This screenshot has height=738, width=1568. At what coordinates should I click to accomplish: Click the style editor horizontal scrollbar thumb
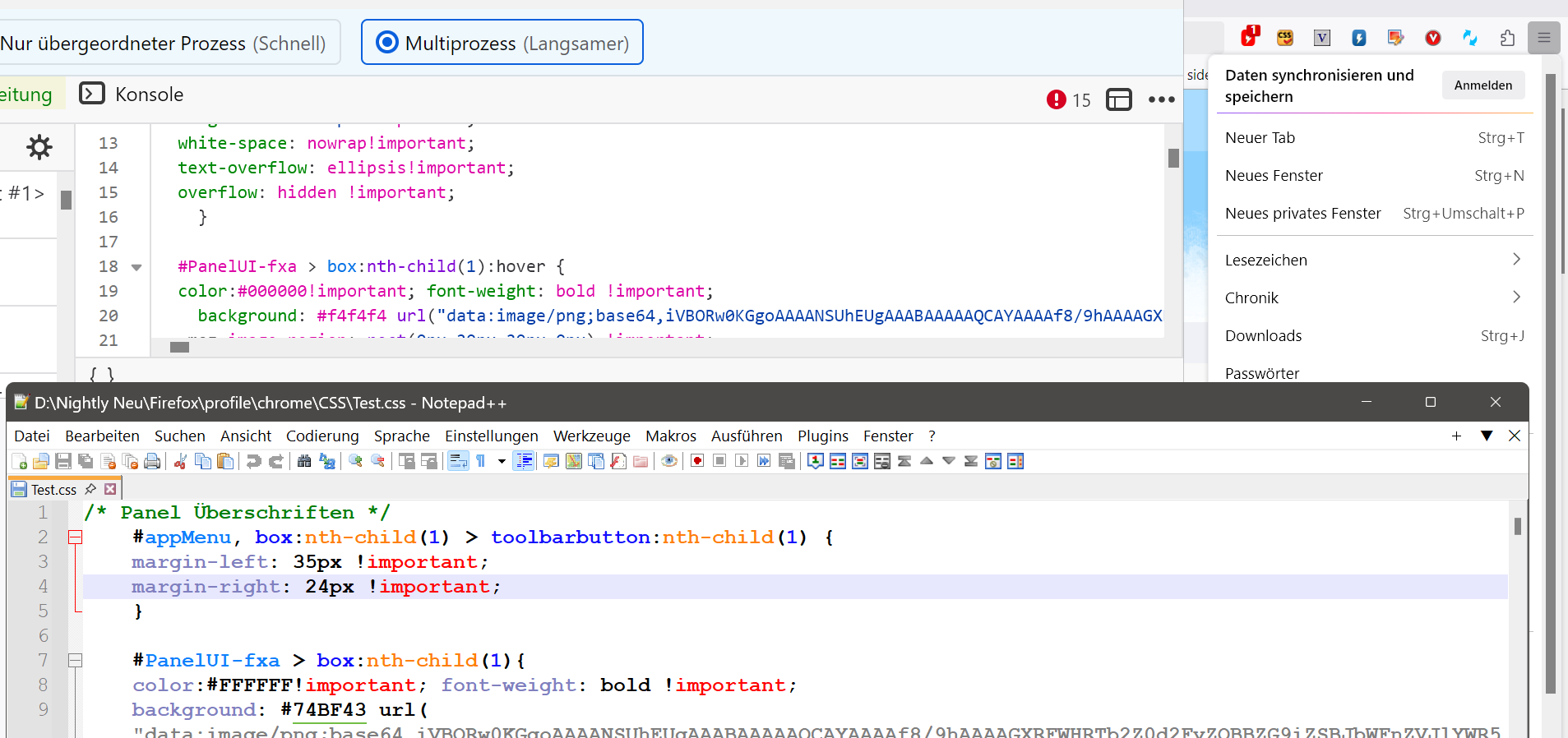[x=179, y=347]
